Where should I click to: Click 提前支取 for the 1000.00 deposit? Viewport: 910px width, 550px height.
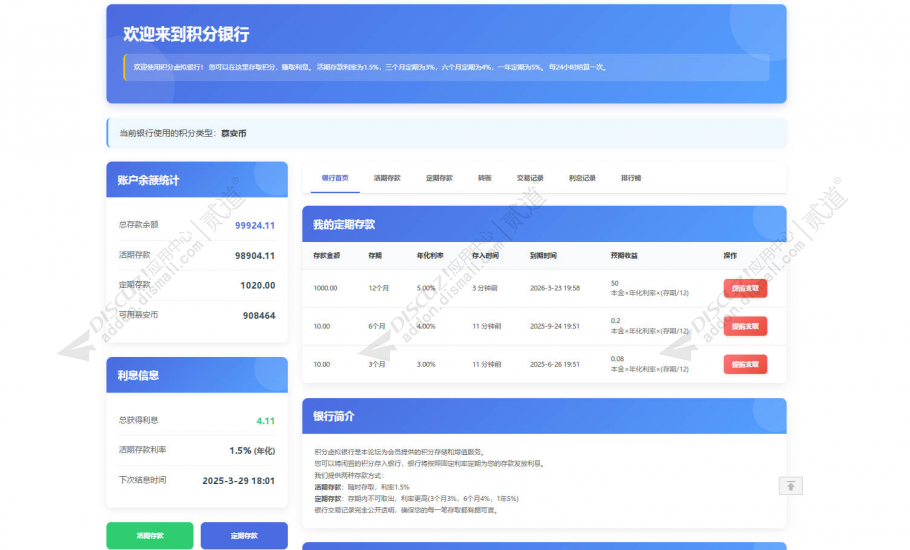(745, 288)
